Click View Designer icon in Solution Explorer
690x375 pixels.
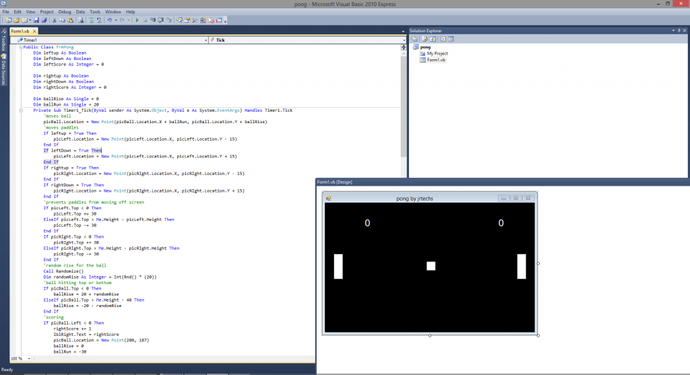pos(451,39)
